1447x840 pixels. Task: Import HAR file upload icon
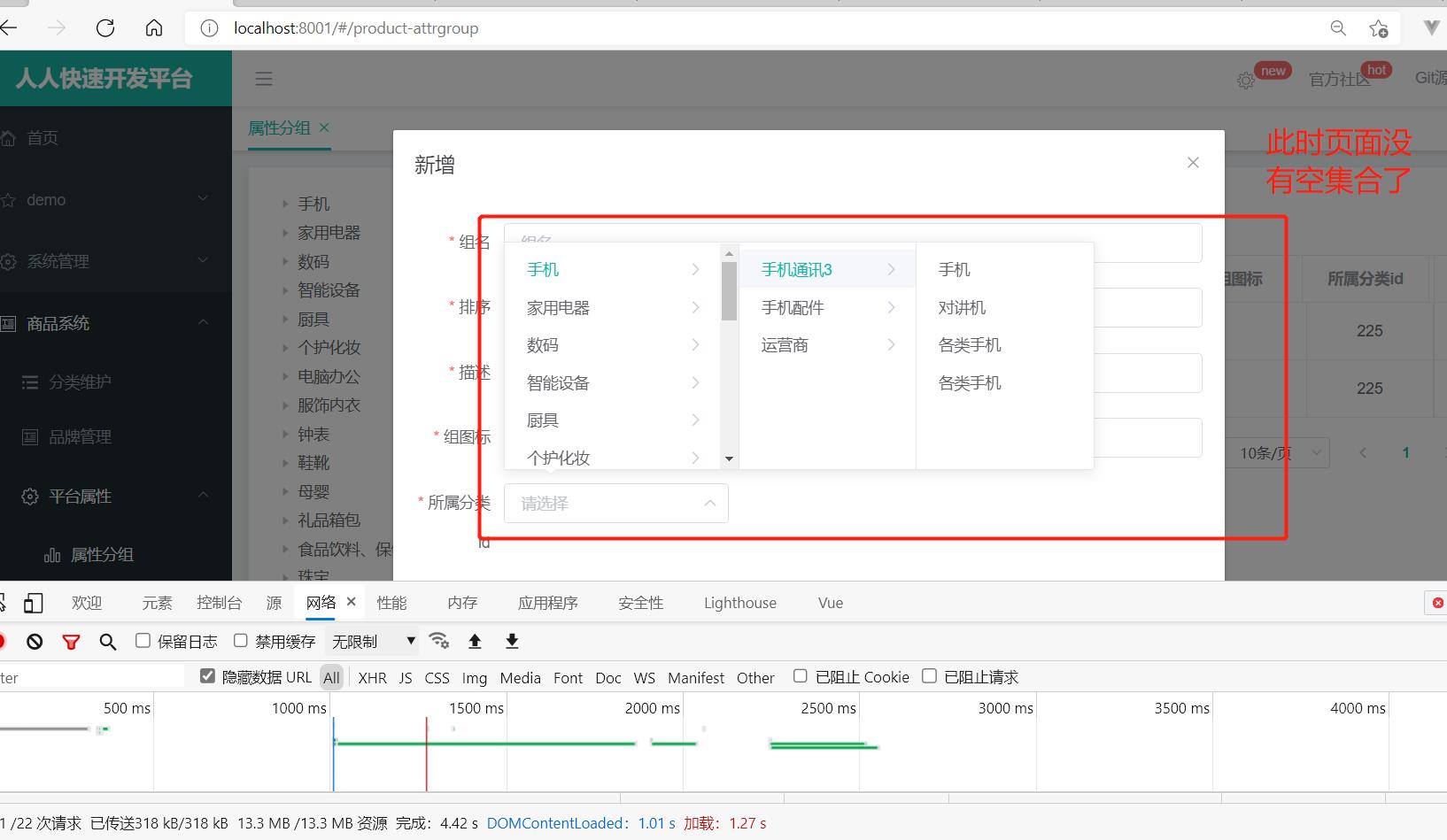point(475,641)
